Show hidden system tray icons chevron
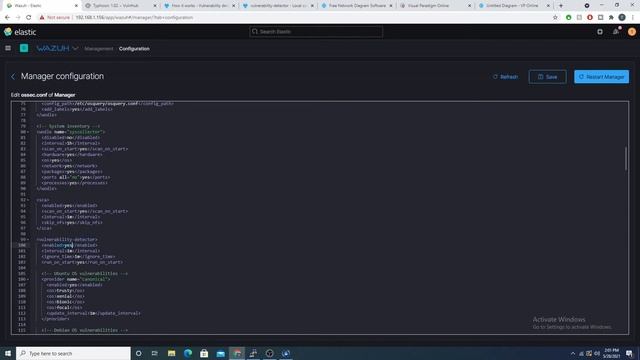Viewport: 640px width, 360px height. pyautogui.click(x=573, y=353)
